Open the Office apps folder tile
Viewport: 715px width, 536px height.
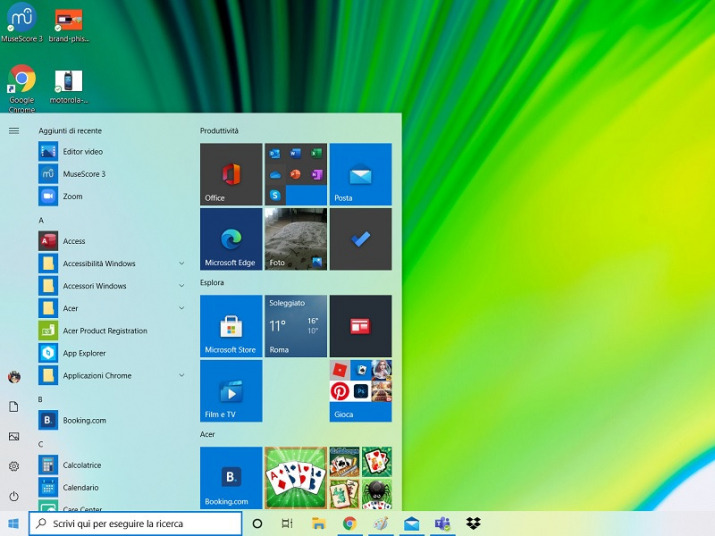295,174
